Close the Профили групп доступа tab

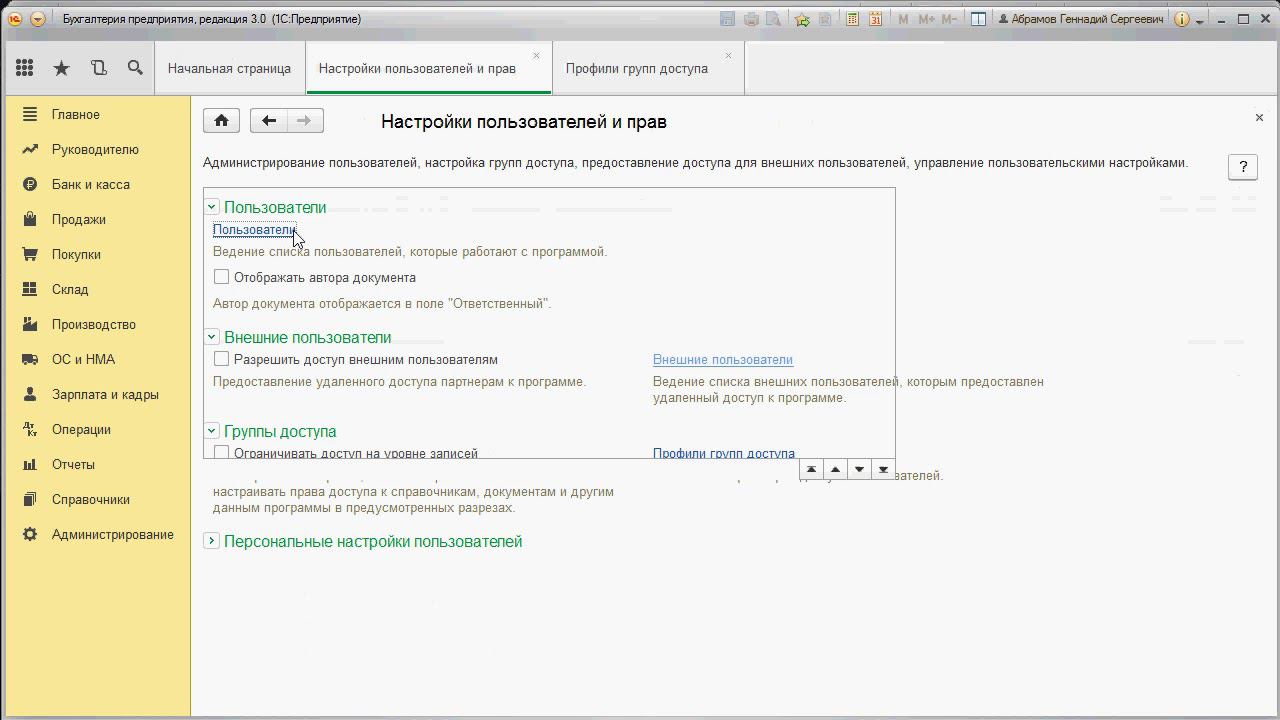pos(728,56)
